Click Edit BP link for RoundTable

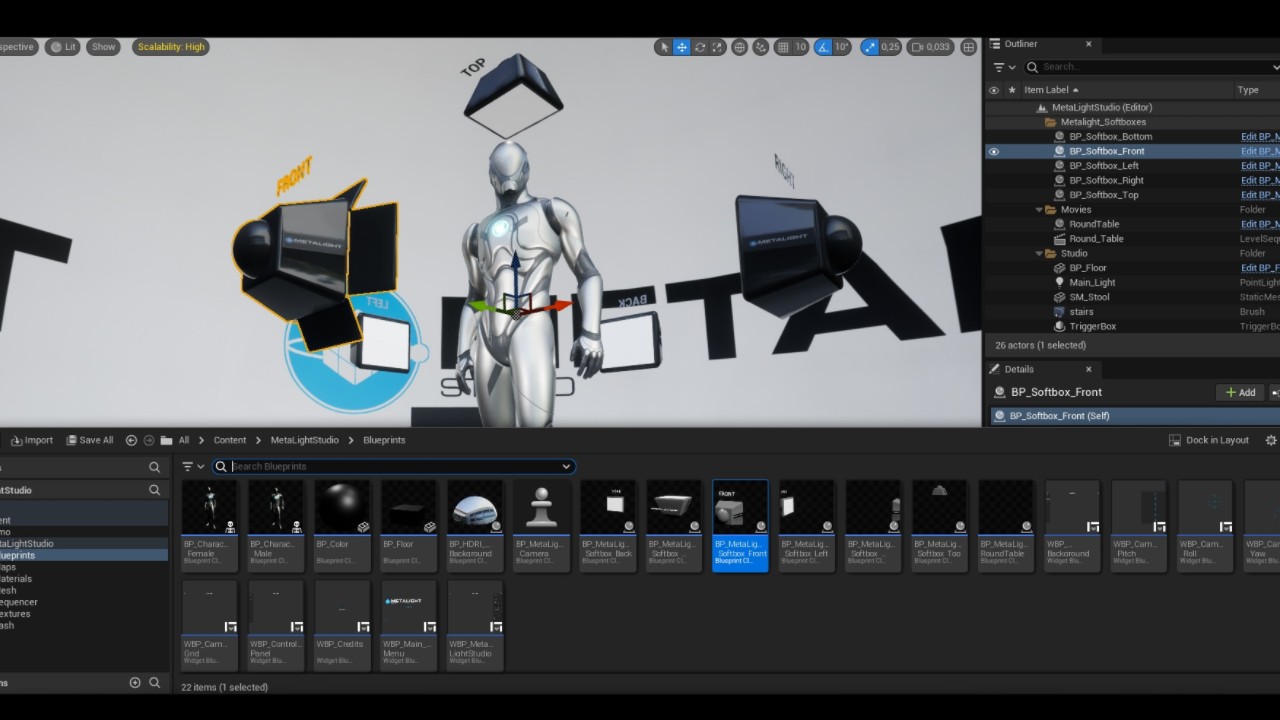click(x=1260, y=224)
